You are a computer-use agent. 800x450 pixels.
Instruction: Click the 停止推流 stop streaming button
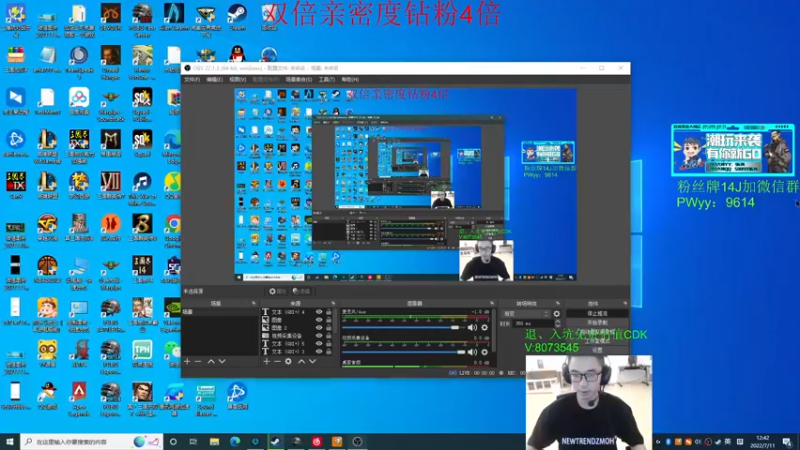pos(597,314)
